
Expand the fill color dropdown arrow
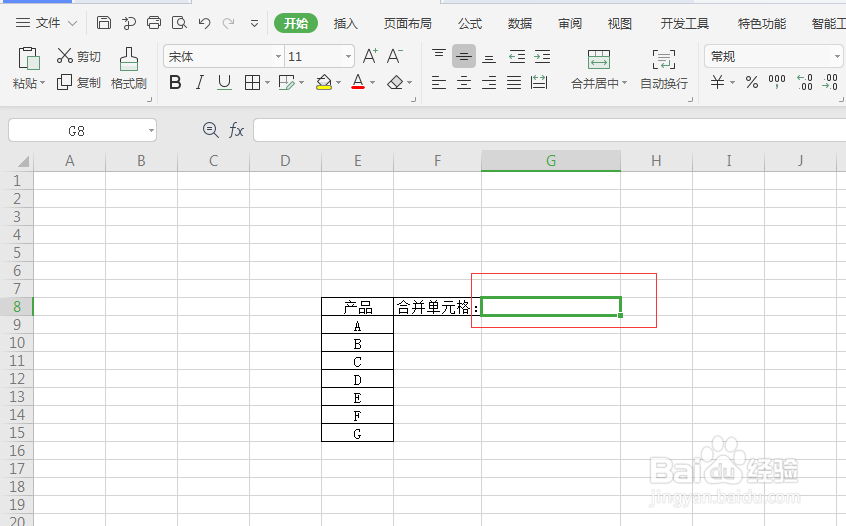[338, 83]
